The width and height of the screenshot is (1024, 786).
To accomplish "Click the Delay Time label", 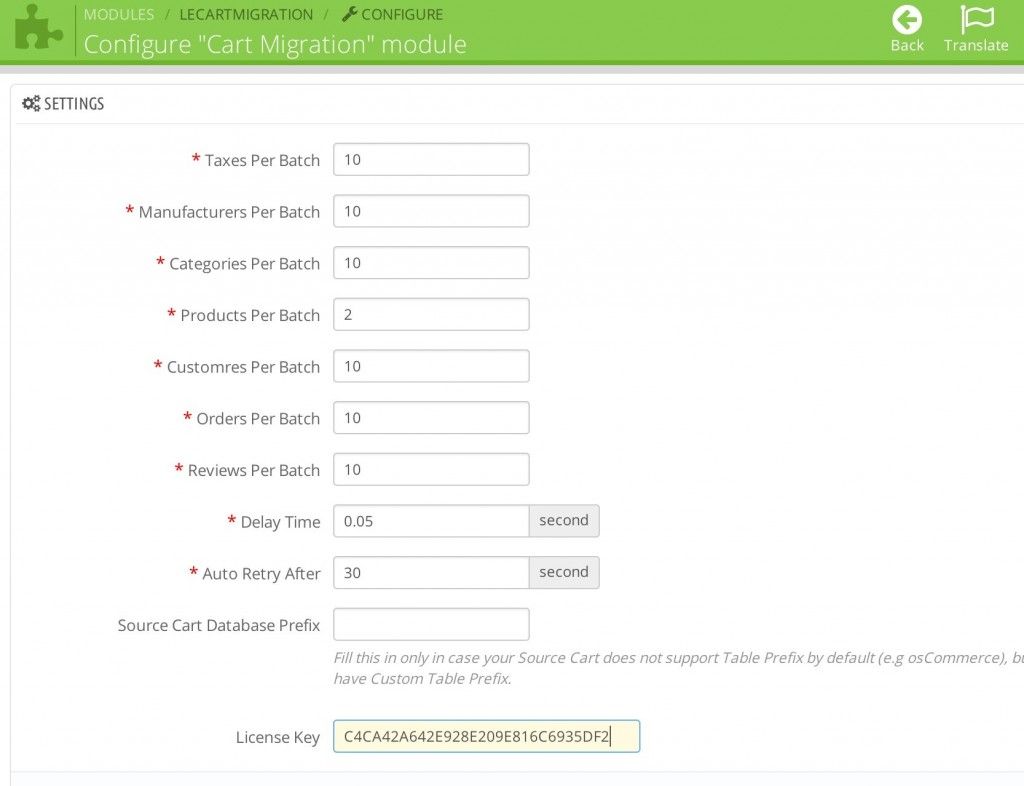I will tap(280, 522).
